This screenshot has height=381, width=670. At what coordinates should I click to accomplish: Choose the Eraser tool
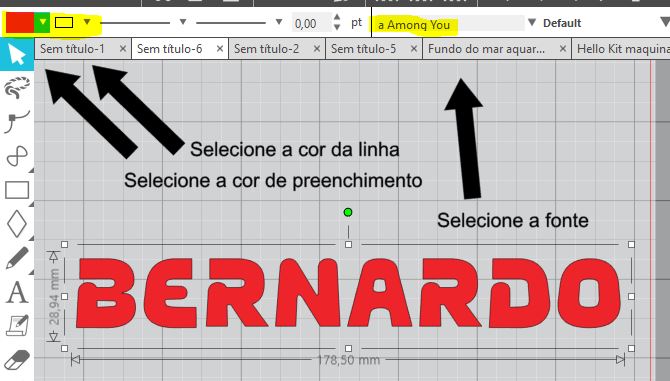(x=17, y=360)
